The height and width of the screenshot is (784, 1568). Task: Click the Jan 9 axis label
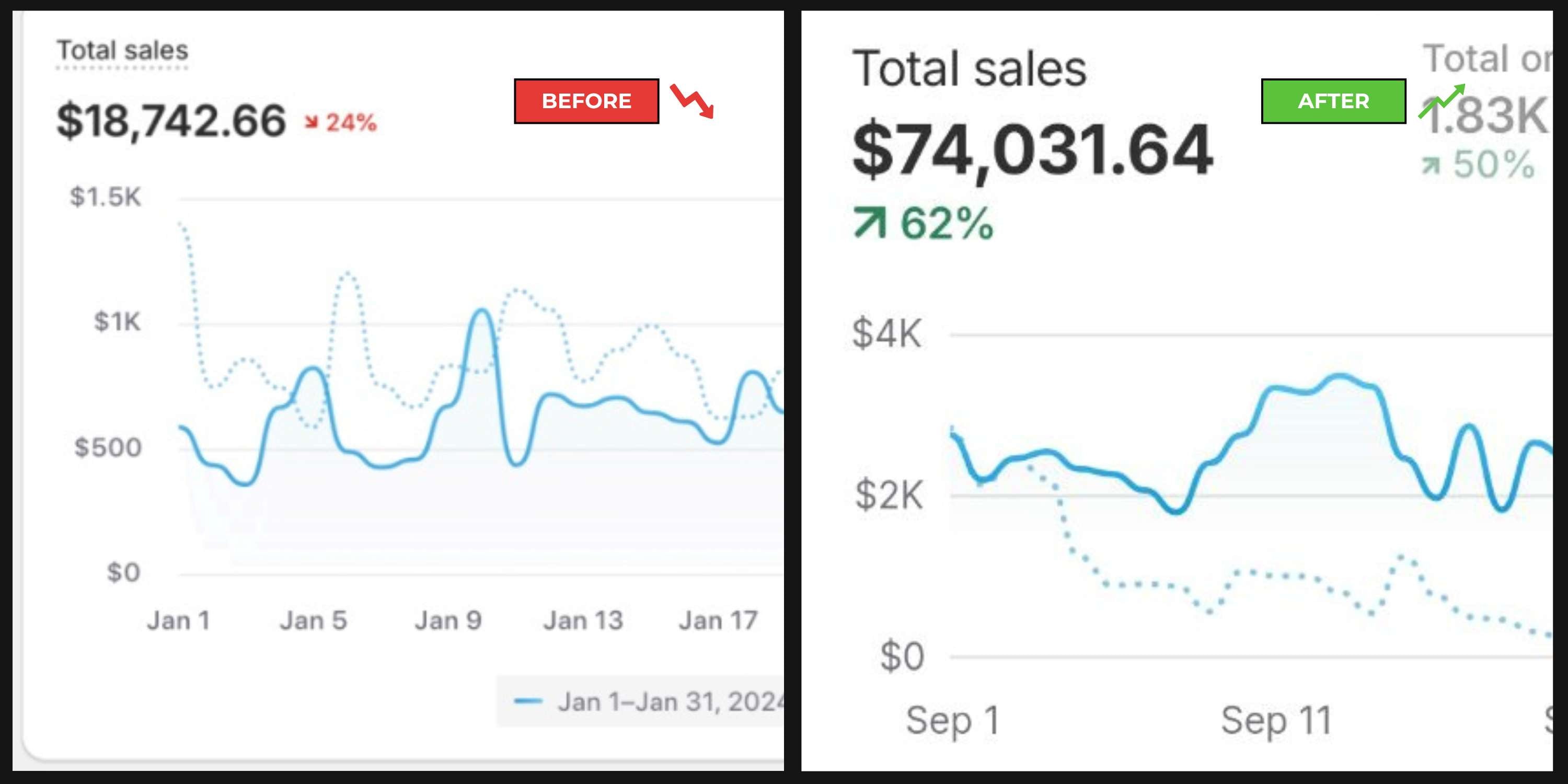(x=448, y=621)
